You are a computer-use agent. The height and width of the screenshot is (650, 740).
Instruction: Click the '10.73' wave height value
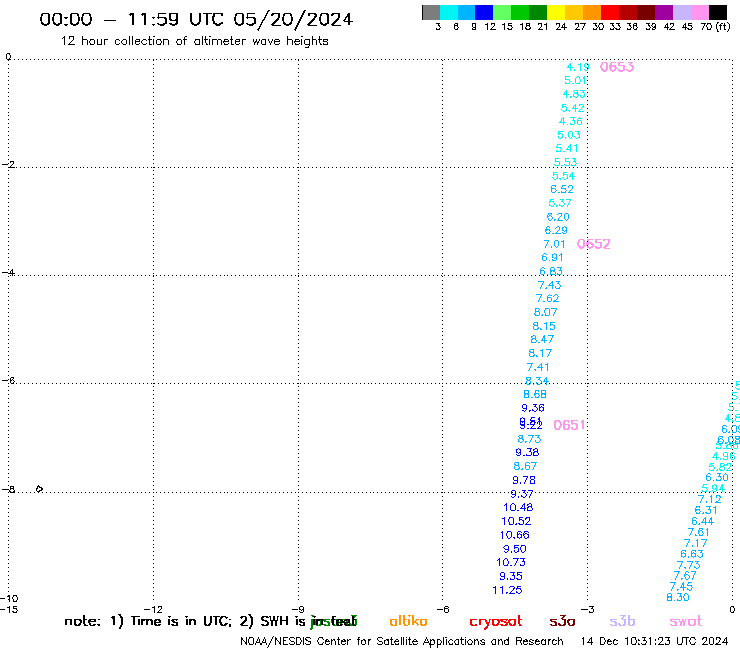pyautogui.click(x=511, y=562)
